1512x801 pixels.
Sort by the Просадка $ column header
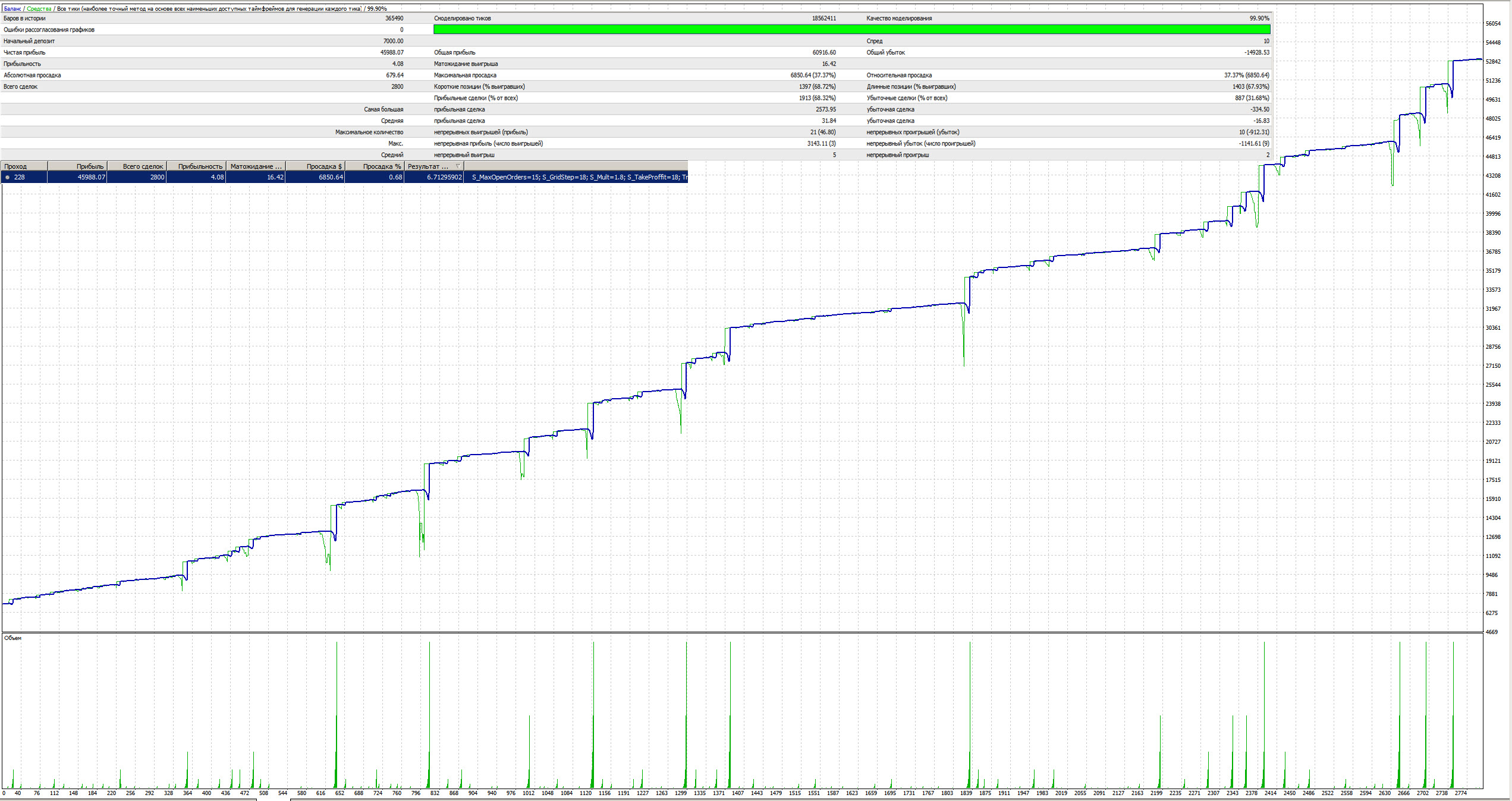315,166
